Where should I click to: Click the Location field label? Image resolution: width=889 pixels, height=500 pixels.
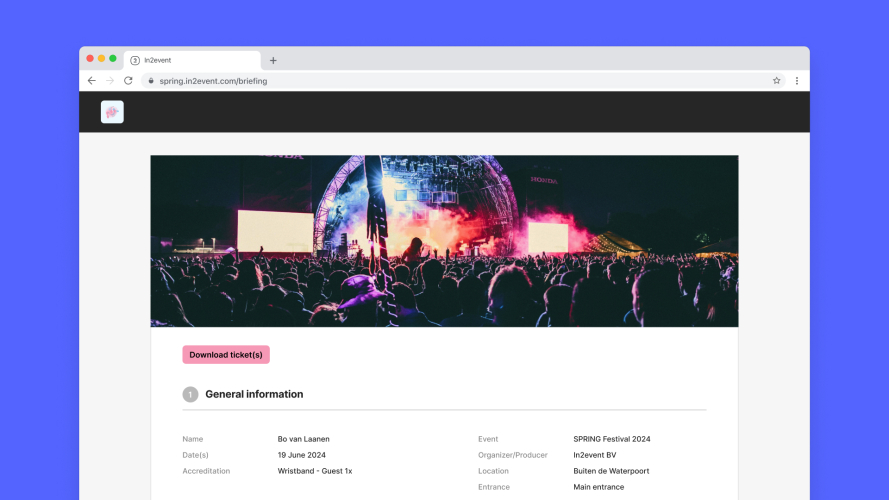(x=493, y=471)
